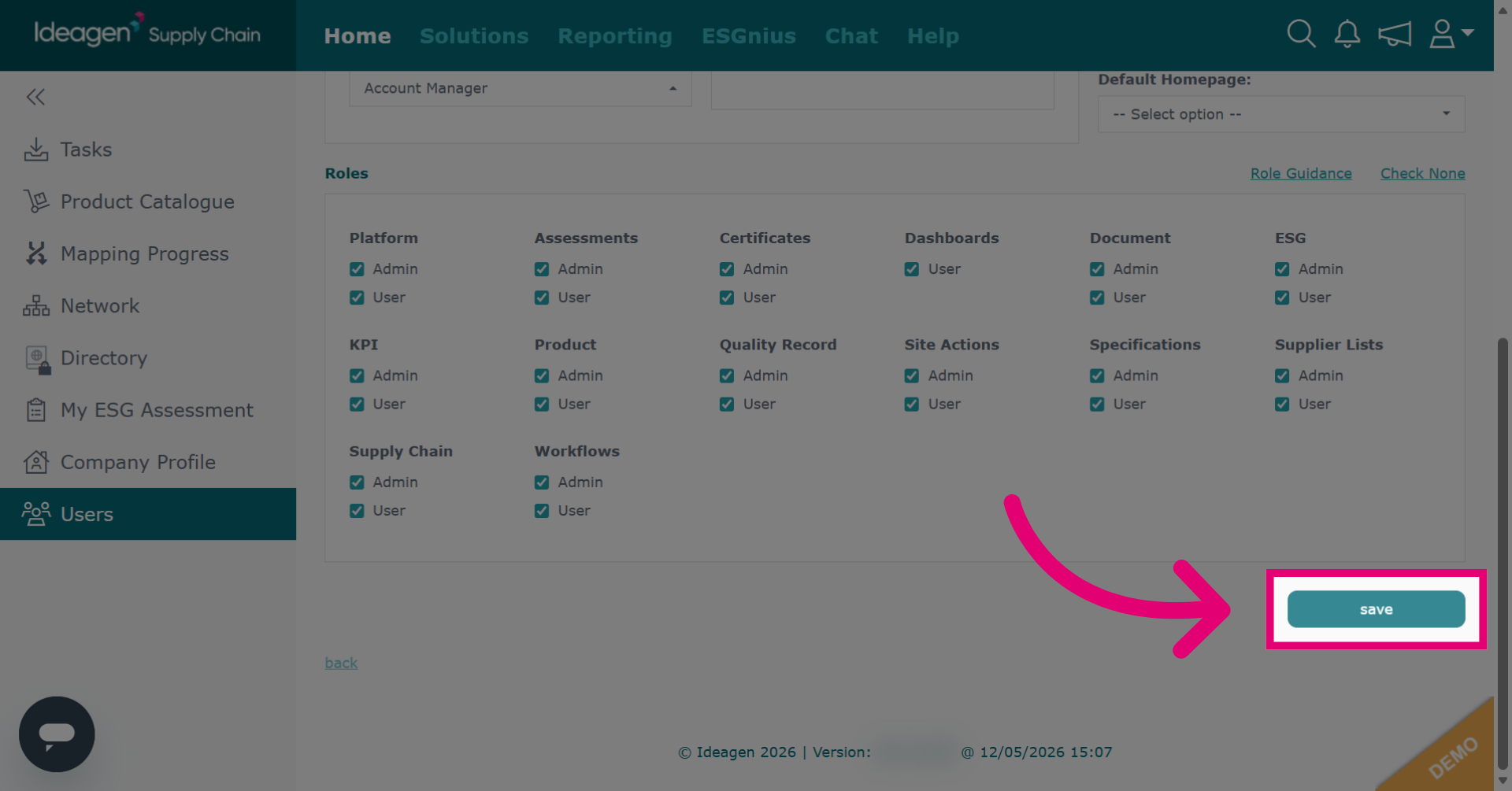Click the Ideagen Supply Chain logo
Viewport: 1512px width, 791px height.
[x=147, y=31]
